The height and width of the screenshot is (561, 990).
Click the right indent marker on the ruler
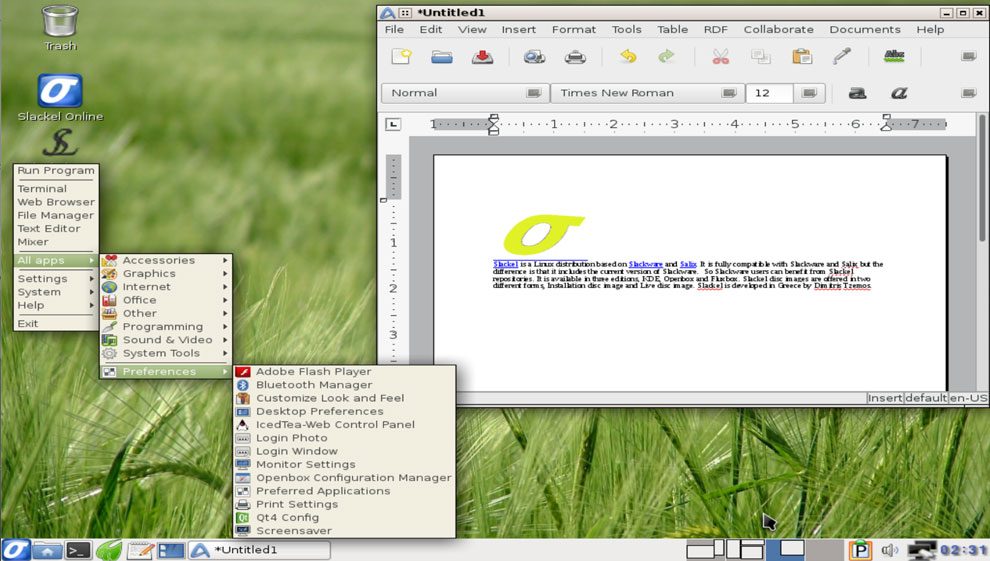click(x=886, y=122)
